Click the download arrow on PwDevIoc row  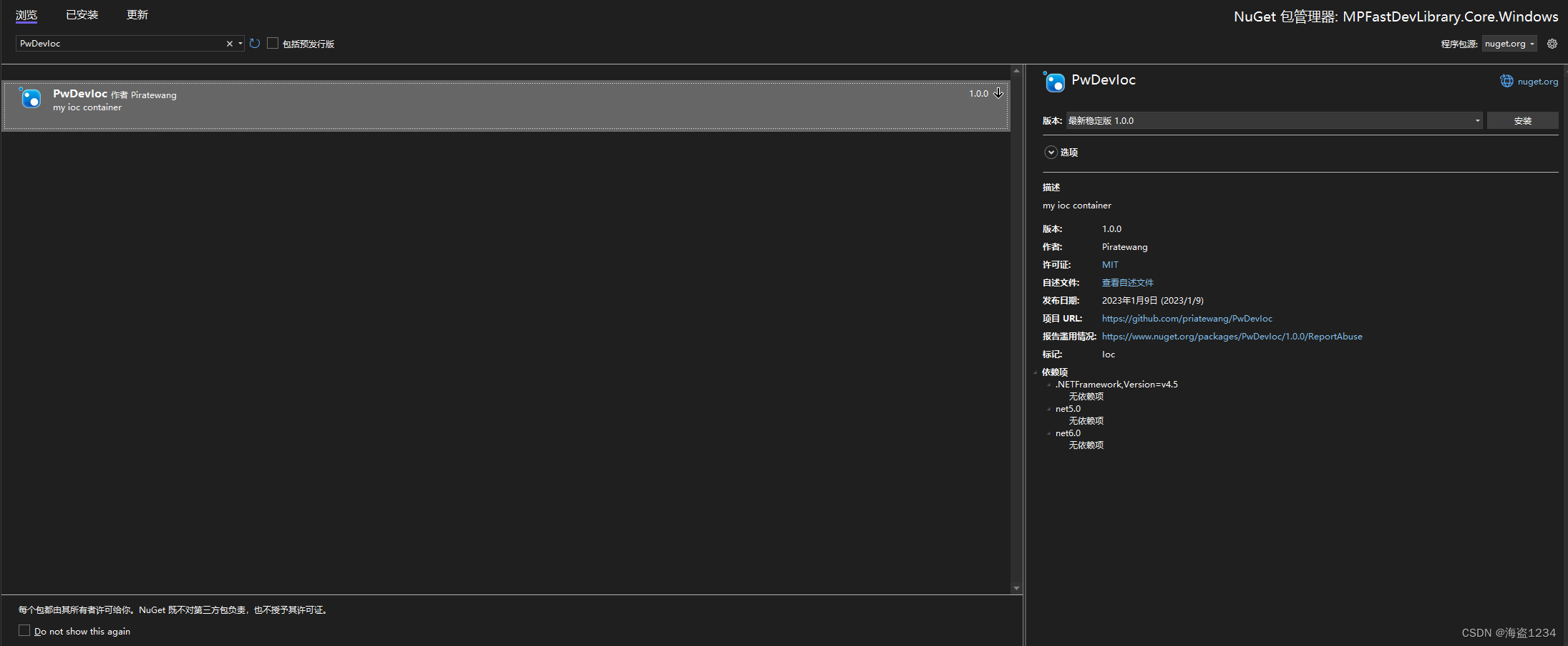999,93
